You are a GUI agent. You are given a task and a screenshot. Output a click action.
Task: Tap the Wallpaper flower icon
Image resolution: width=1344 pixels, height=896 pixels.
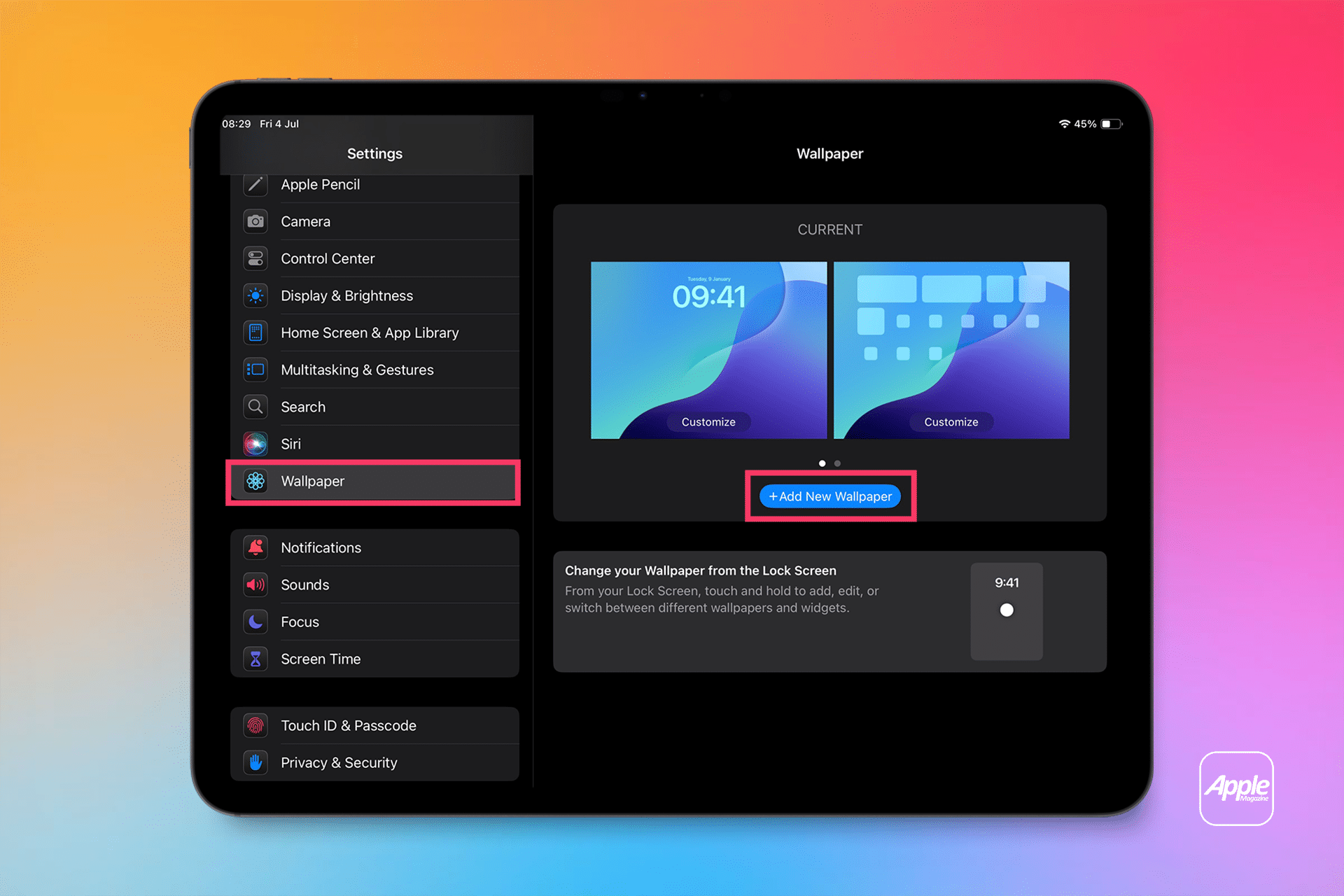(255, 481)
